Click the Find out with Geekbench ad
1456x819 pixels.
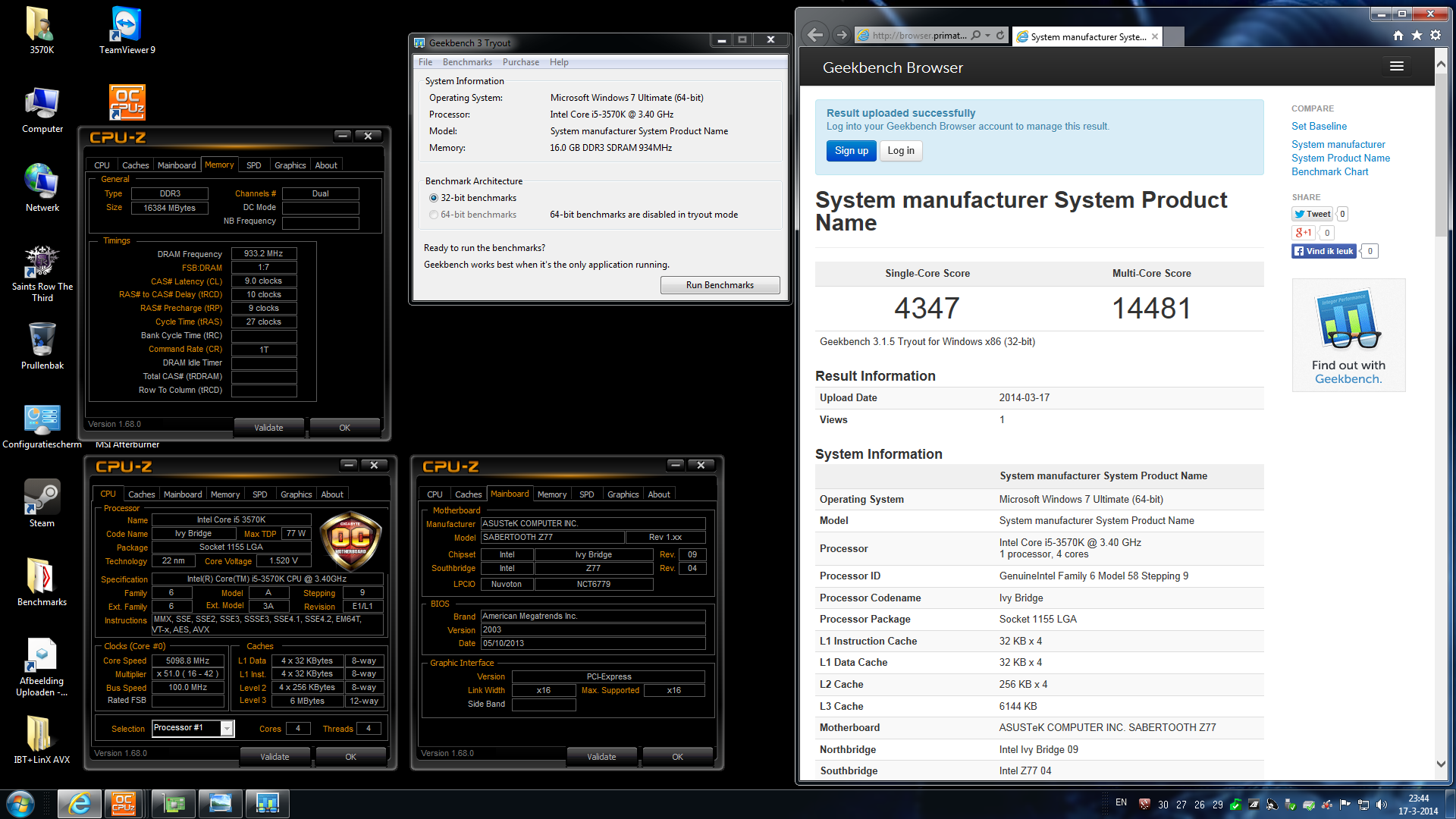(x=1348, y=335)
